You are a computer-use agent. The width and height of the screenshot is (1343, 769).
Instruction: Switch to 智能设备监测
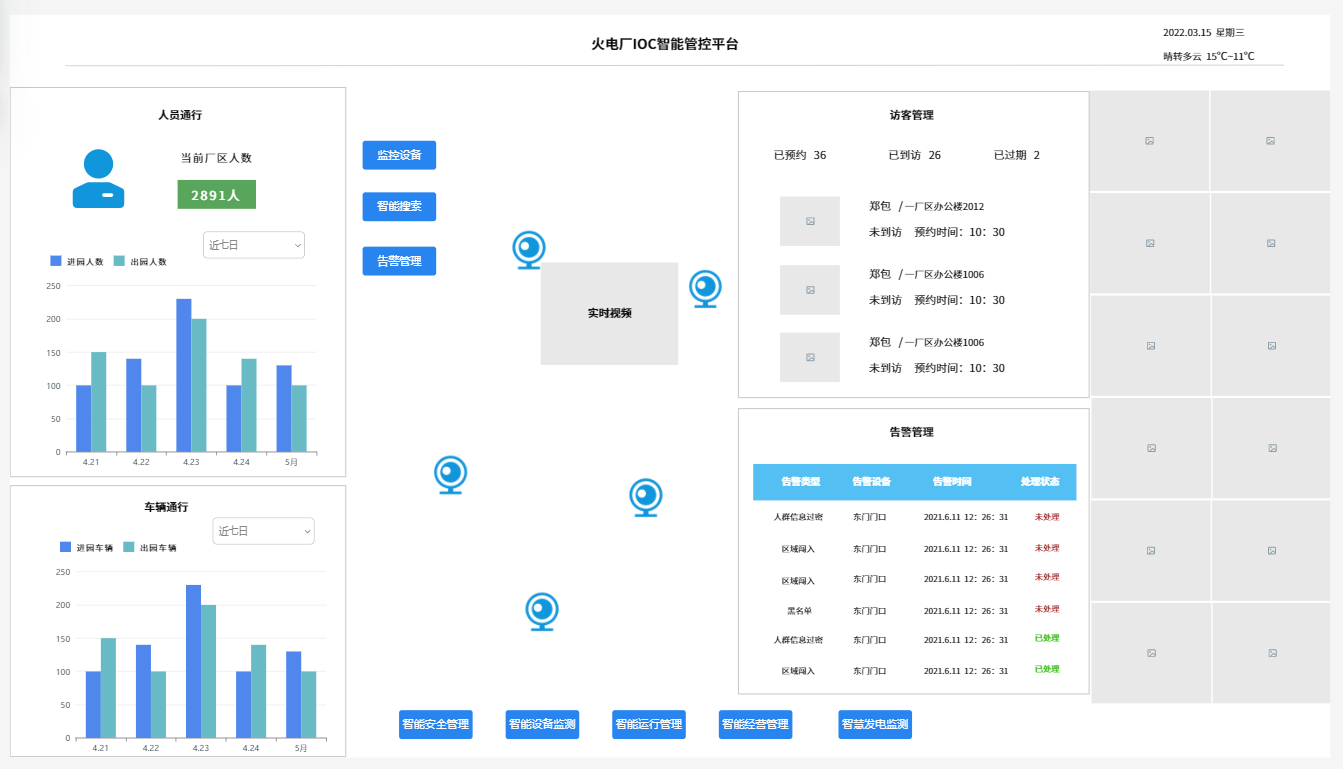(542, 725)
